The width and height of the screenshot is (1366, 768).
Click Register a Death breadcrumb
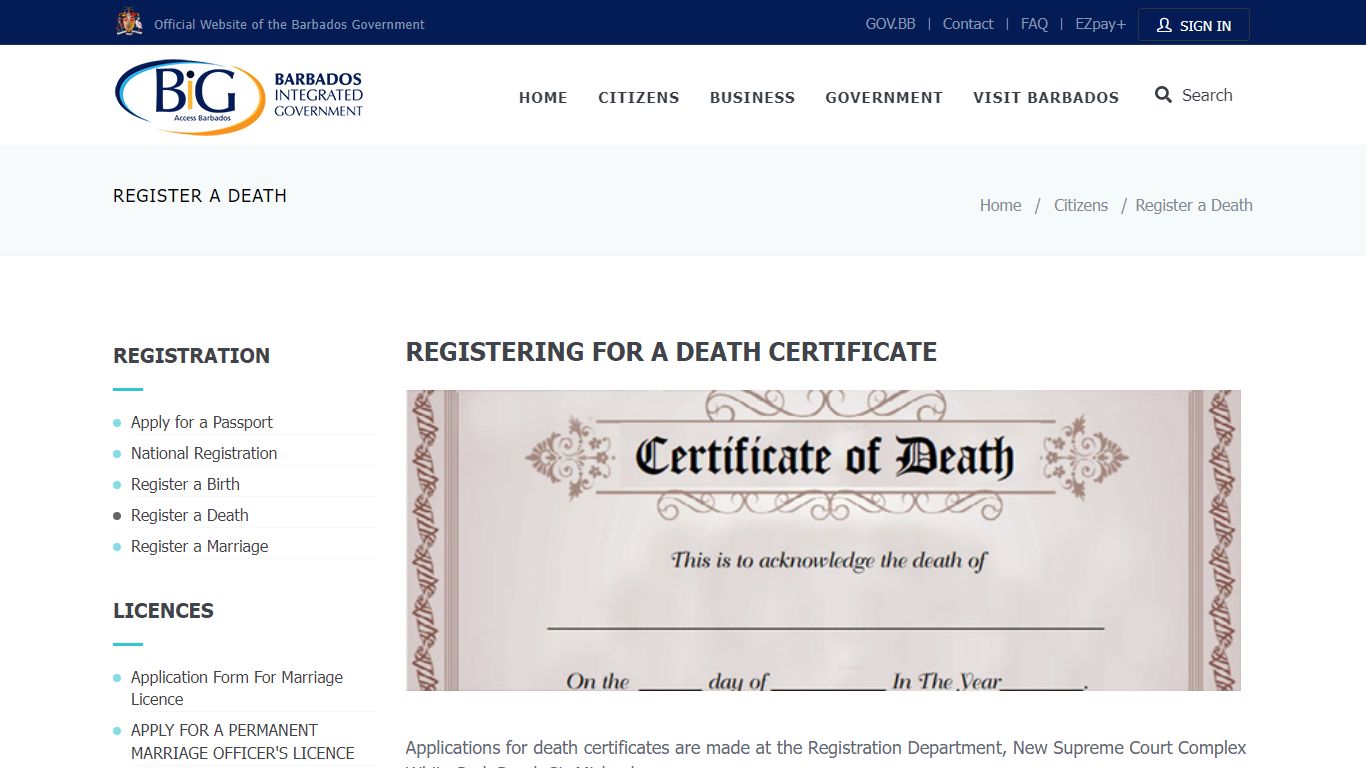tap(1194, 205)
